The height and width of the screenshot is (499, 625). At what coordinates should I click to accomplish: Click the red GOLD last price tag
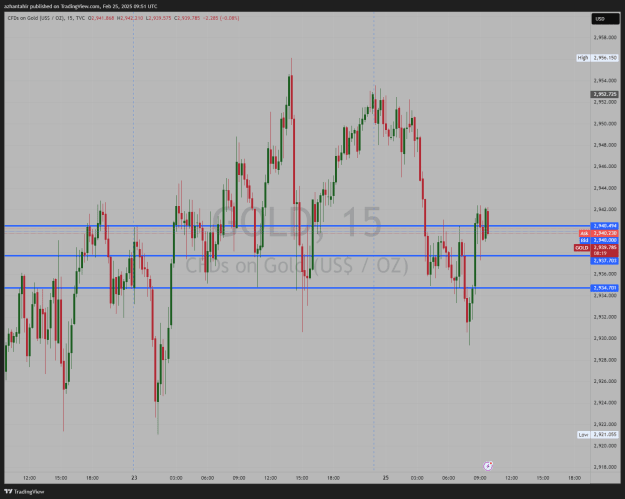pyautogui.click(x=596, y=250)
